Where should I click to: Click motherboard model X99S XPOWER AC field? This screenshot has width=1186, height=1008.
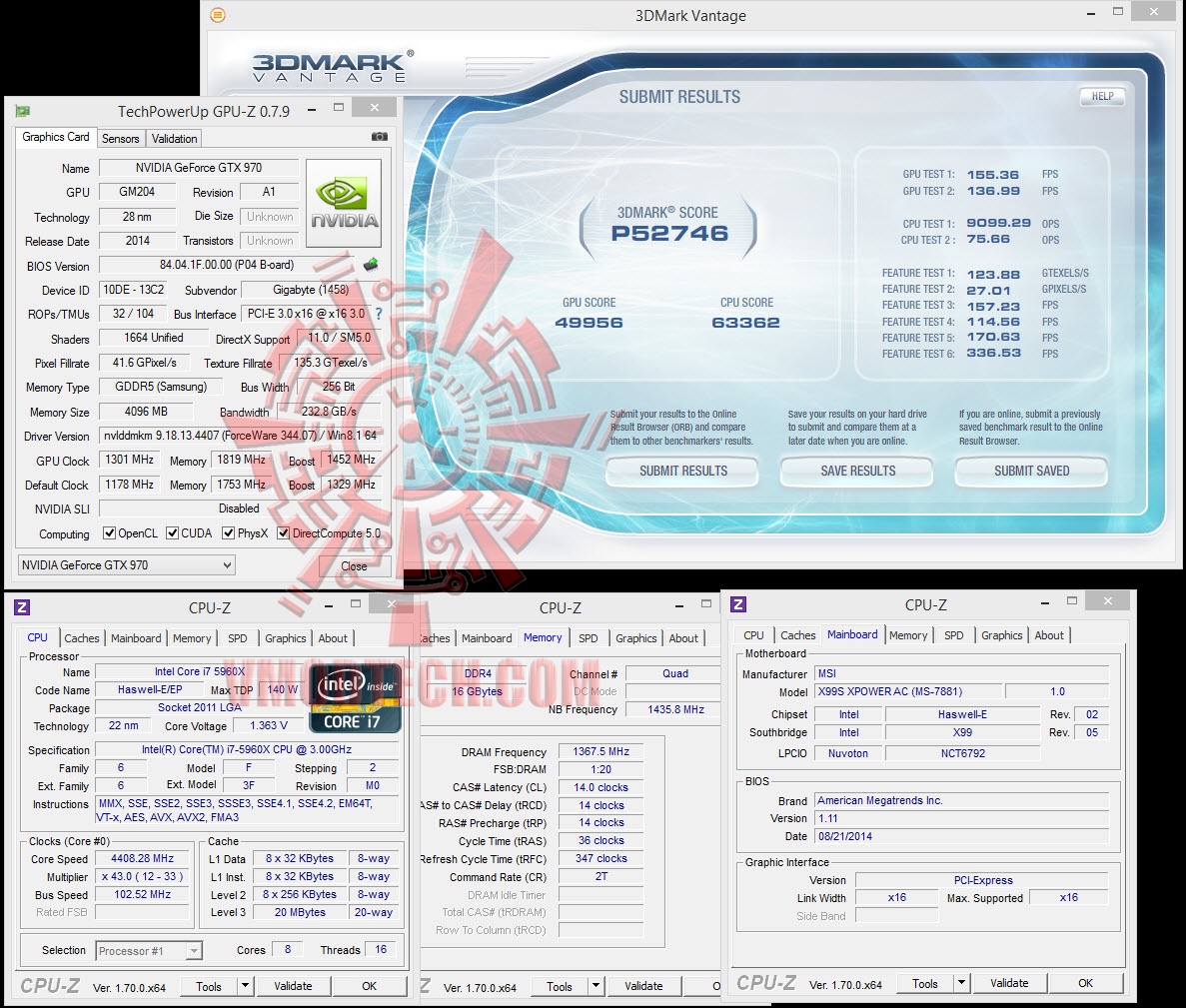point(906,691)
